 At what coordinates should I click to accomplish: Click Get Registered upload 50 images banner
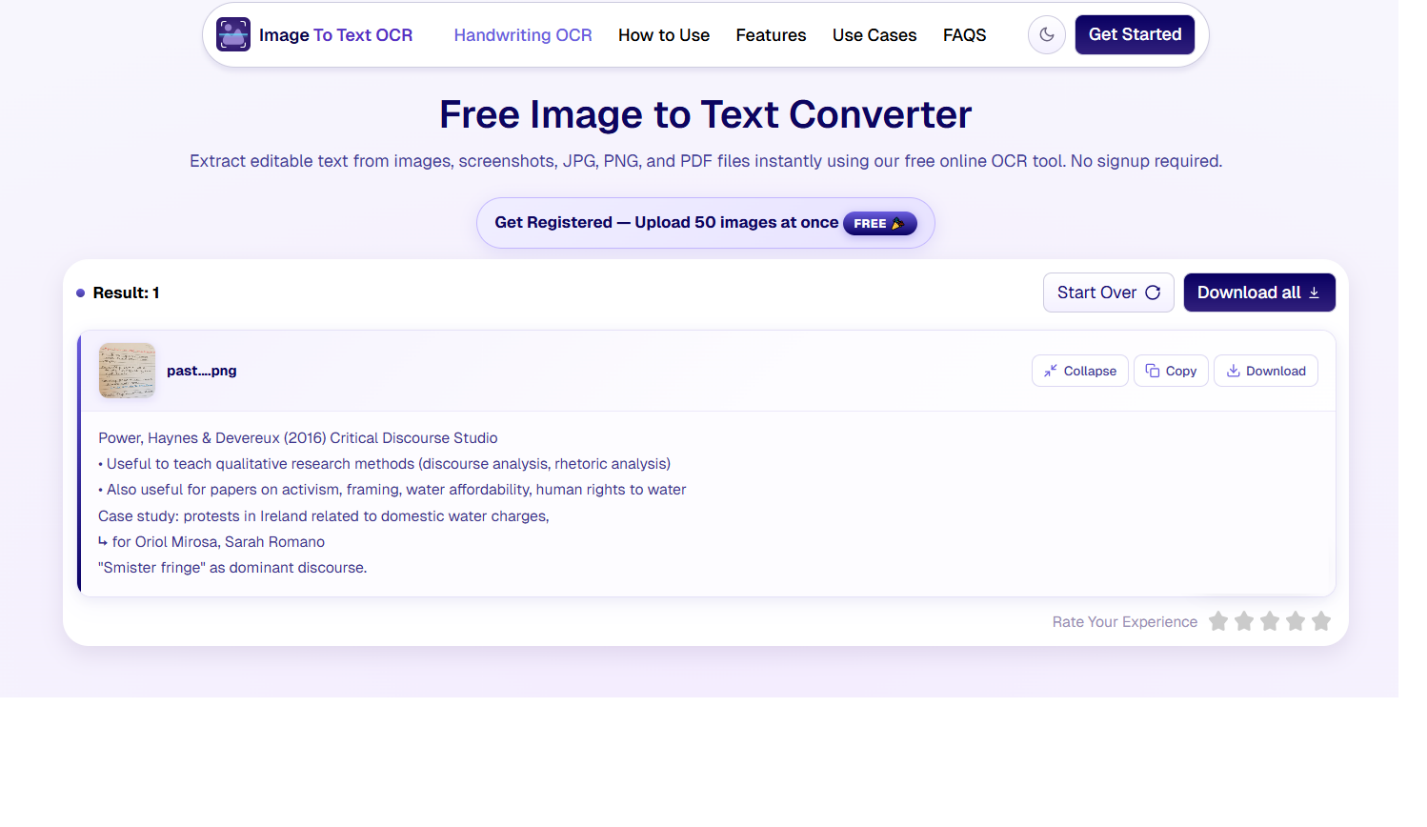[x=705, y=223]
